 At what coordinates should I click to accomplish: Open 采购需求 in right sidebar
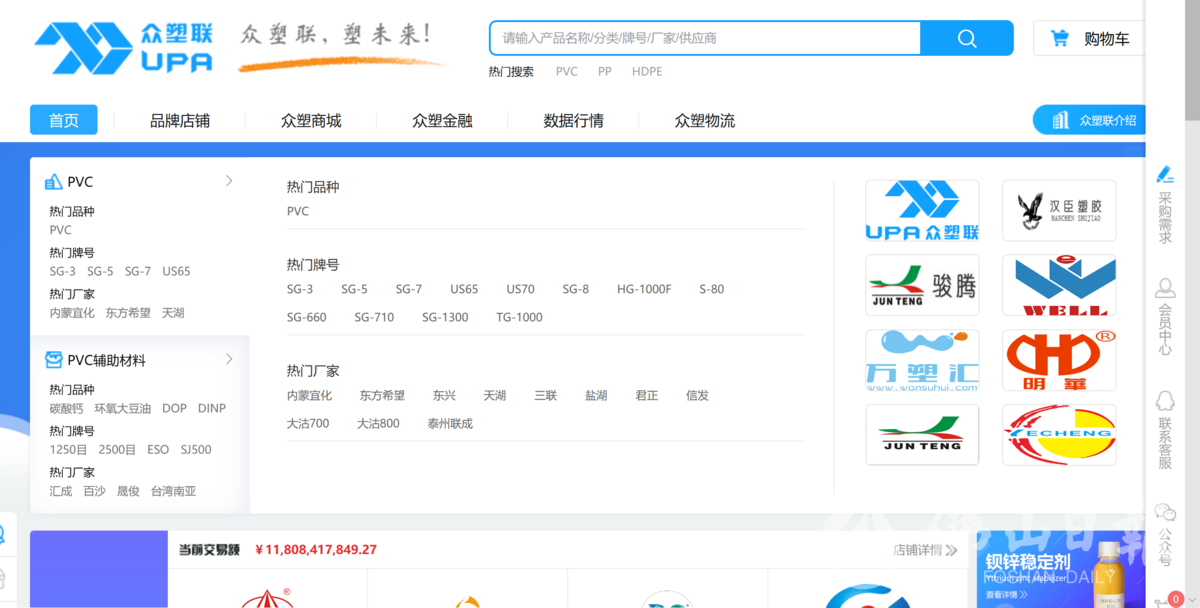click(x=1165, y=205)
